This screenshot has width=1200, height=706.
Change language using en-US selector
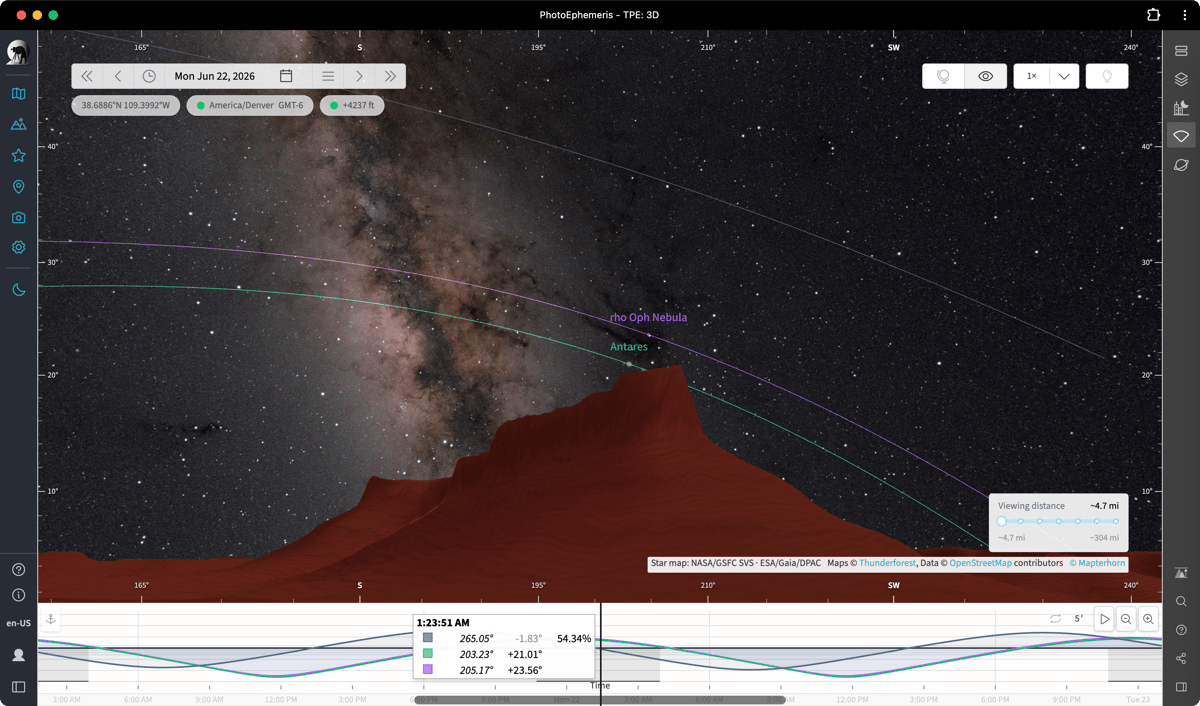[18, 623]
